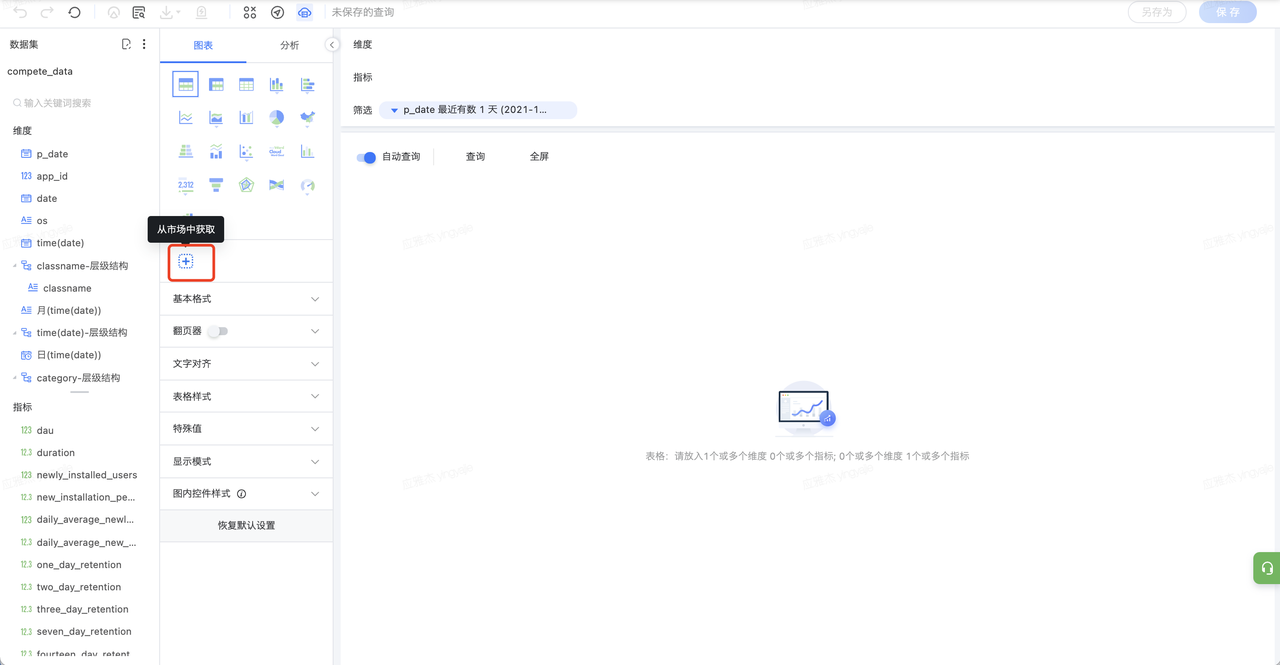This screenshot has height=665, width=1280.
Task: Select the scatter plot chart icon
Action: [246, 152]
